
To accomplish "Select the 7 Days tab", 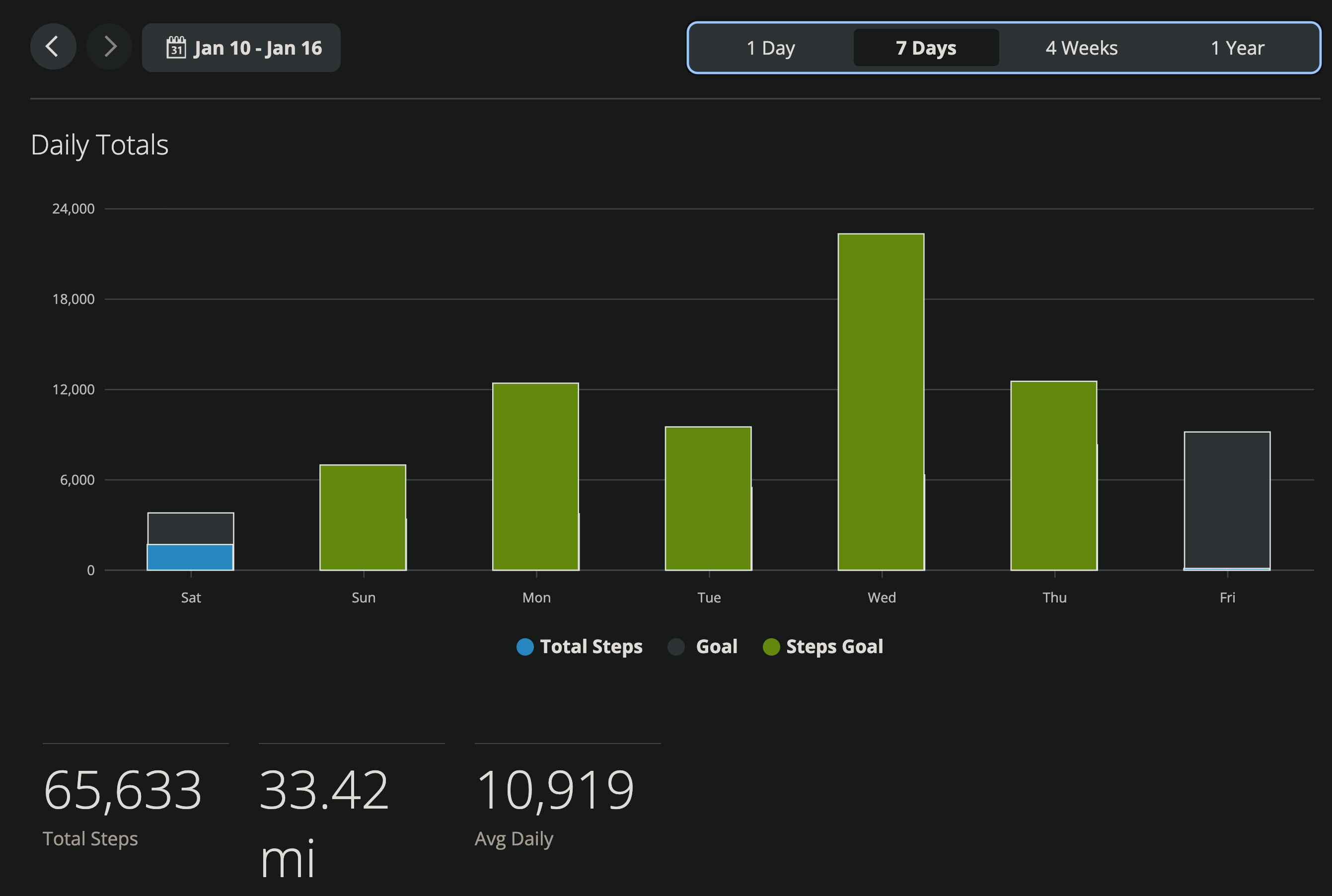I will pyautogui.click(x=926, y=48).
